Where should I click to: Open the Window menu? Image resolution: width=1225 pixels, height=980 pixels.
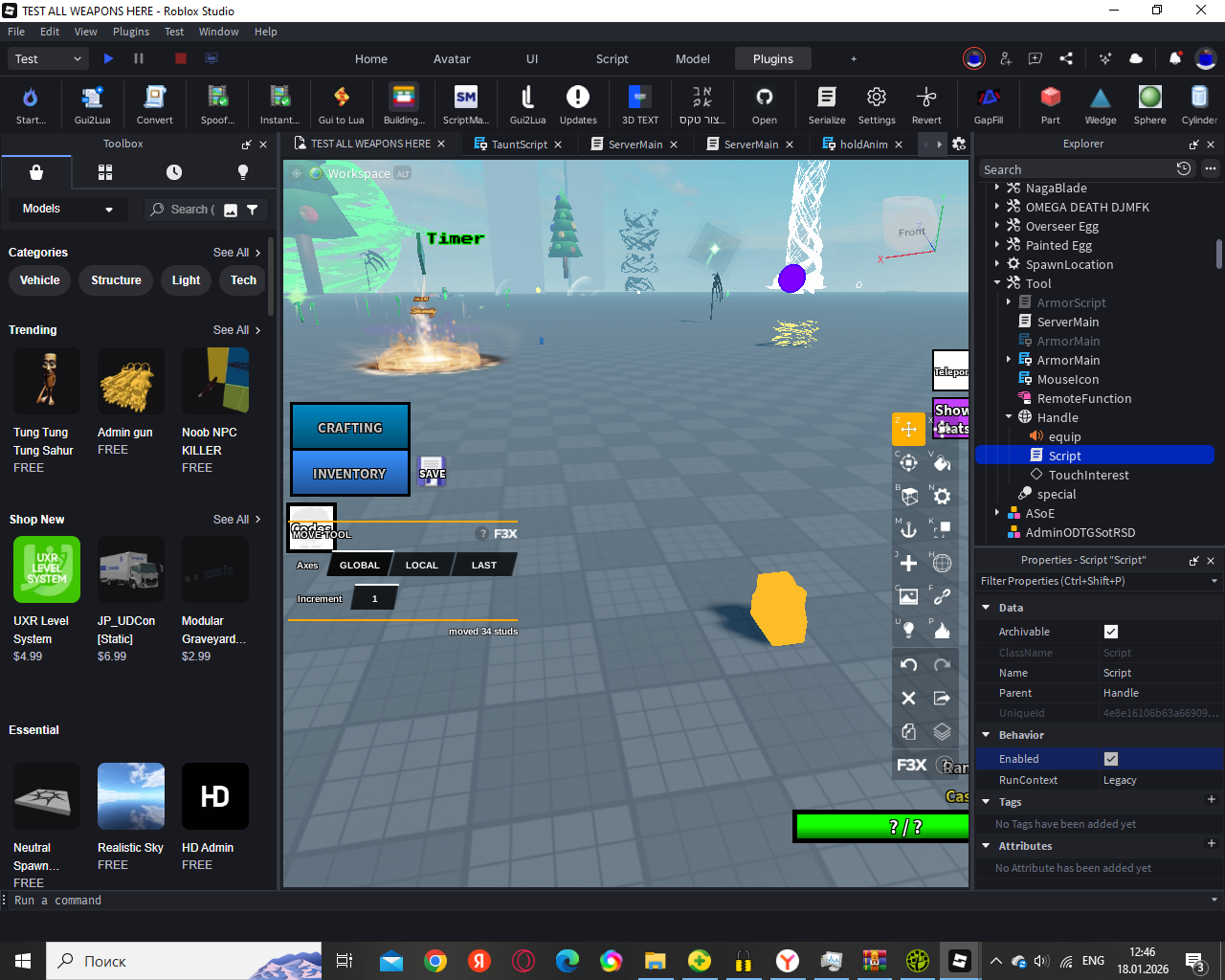pos(218,32)
